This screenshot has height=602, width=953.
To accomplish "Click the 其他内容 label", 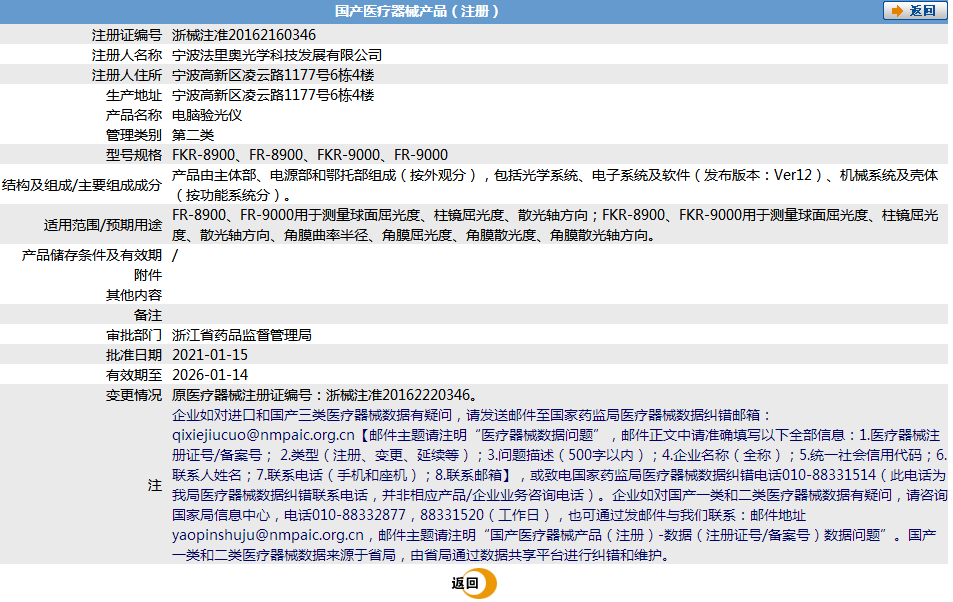I will [134, 296].
